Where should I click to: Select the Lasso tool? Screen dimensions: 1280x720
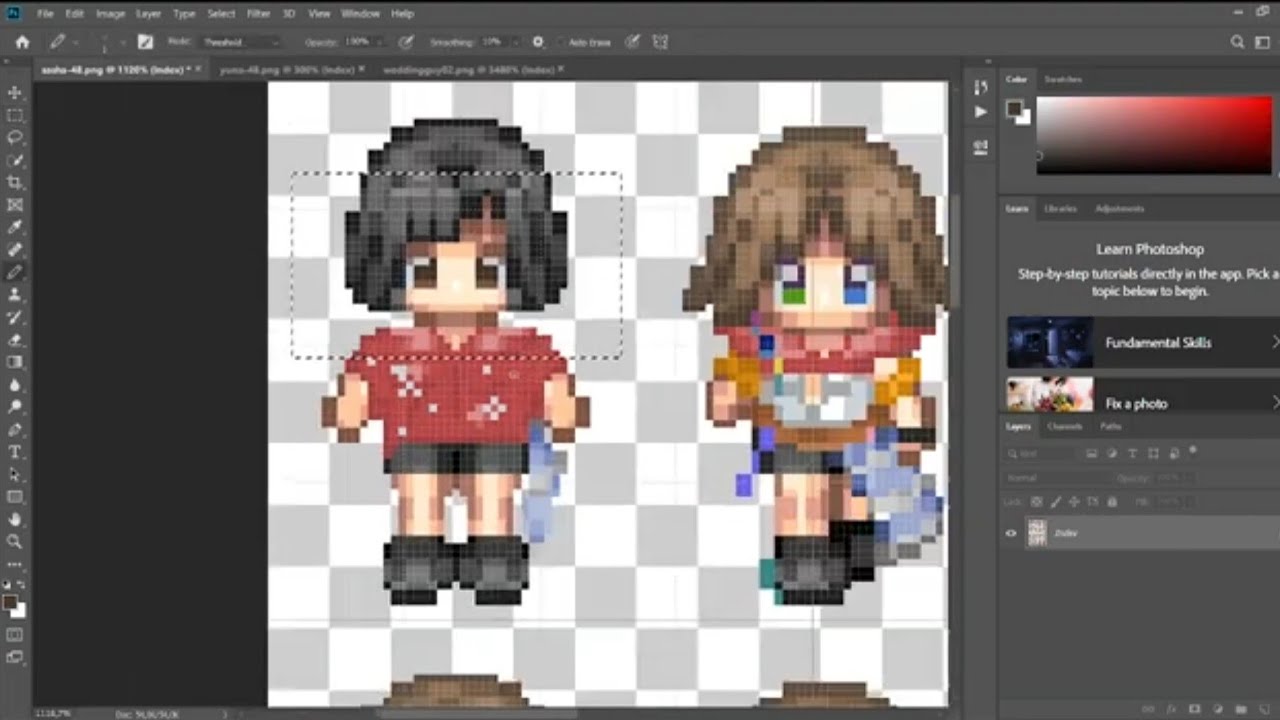click(15, 137)
